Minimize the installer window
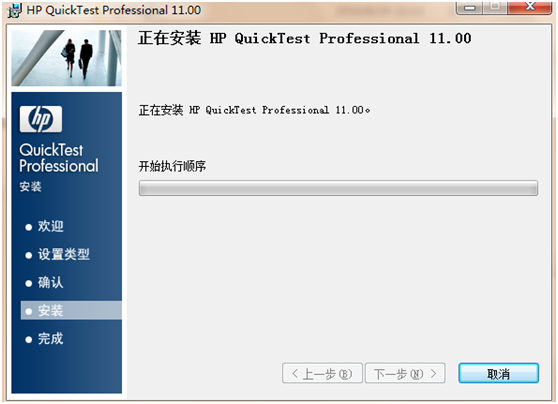The image size is (558, 404). point(469,7)
